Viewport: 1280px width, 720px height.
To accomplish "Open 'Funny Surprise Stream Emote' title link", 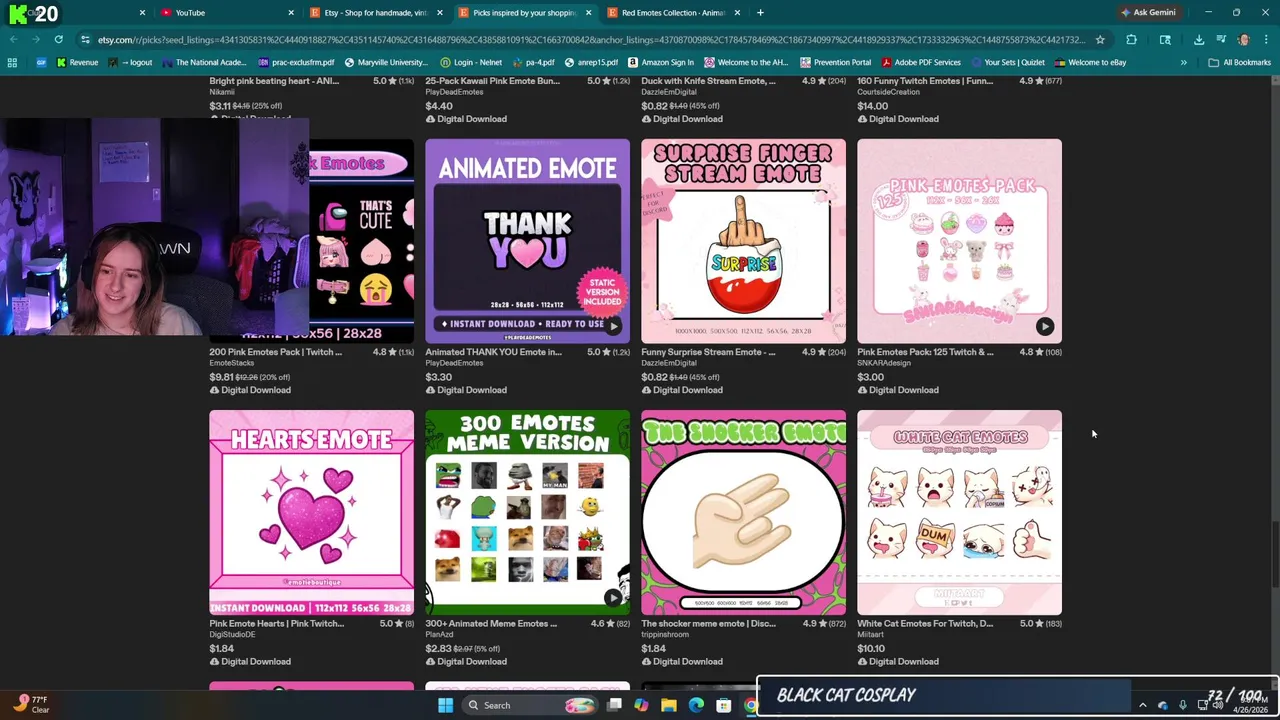I will click(708, 352).
